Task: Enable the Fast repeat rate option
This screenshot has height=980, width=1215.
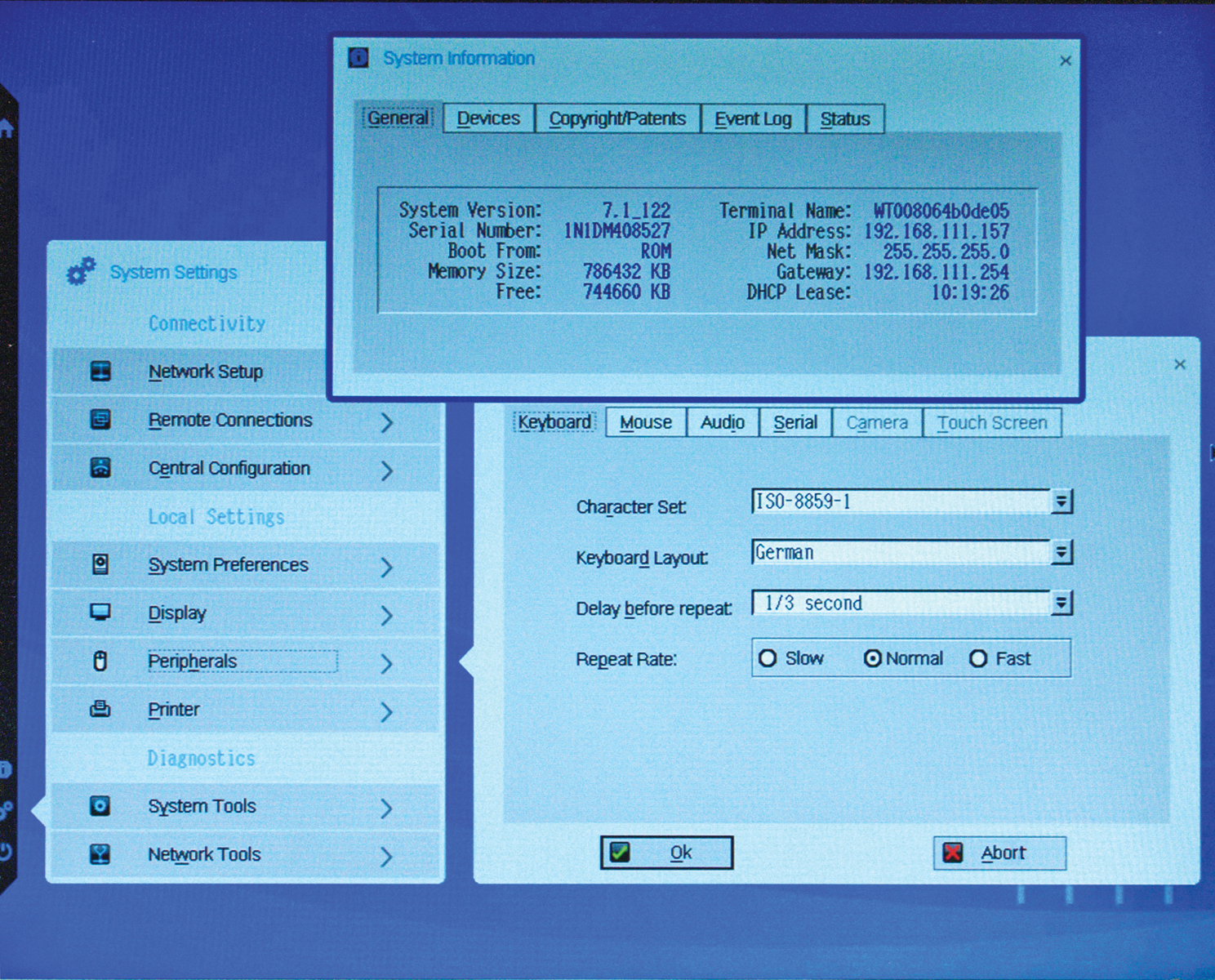Action: click(x=978, y=658)
